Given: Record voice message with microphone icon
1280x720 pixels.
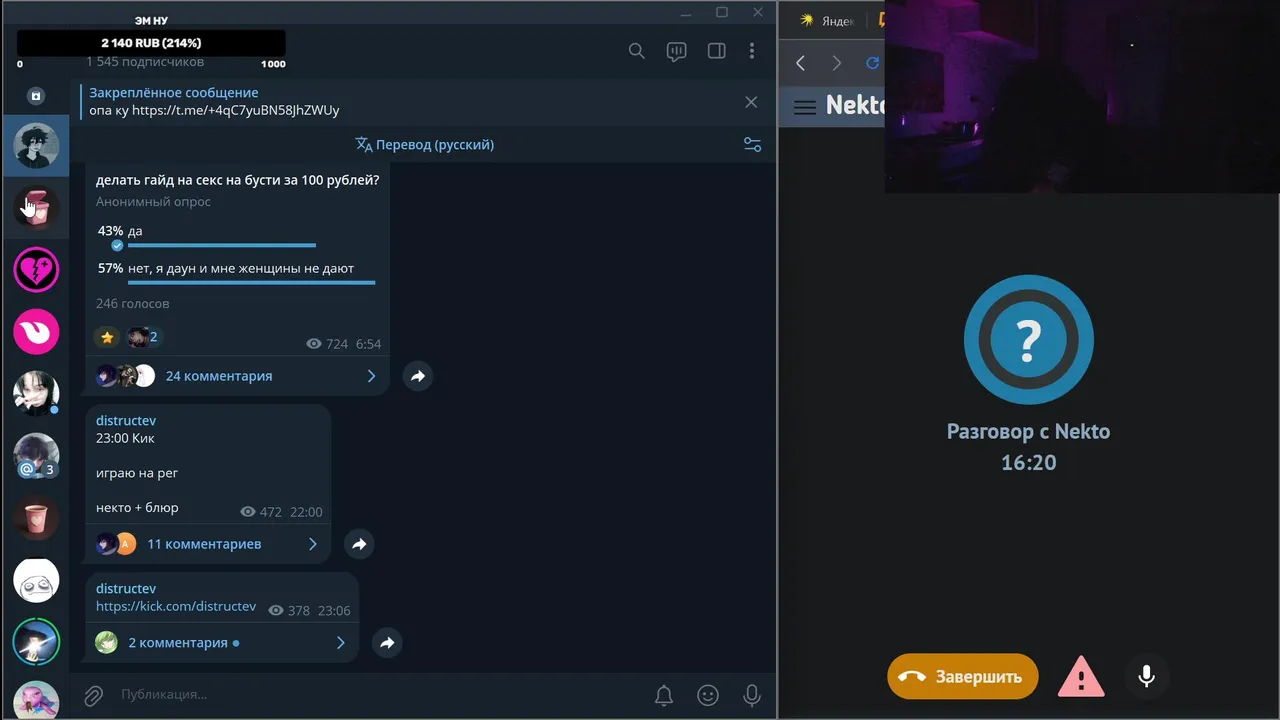Looking at the screenshot, I should 752,695.
